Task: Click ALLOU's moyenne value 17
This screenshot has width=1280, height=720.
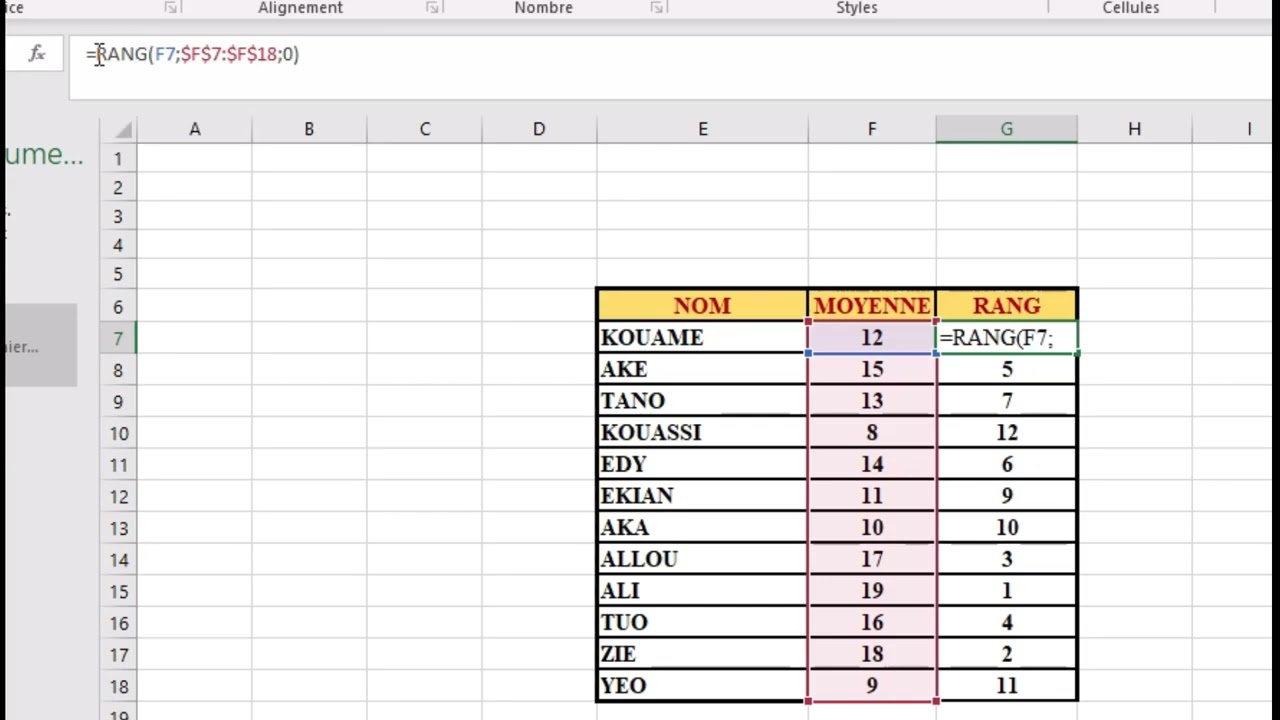Action: point(872,560)
